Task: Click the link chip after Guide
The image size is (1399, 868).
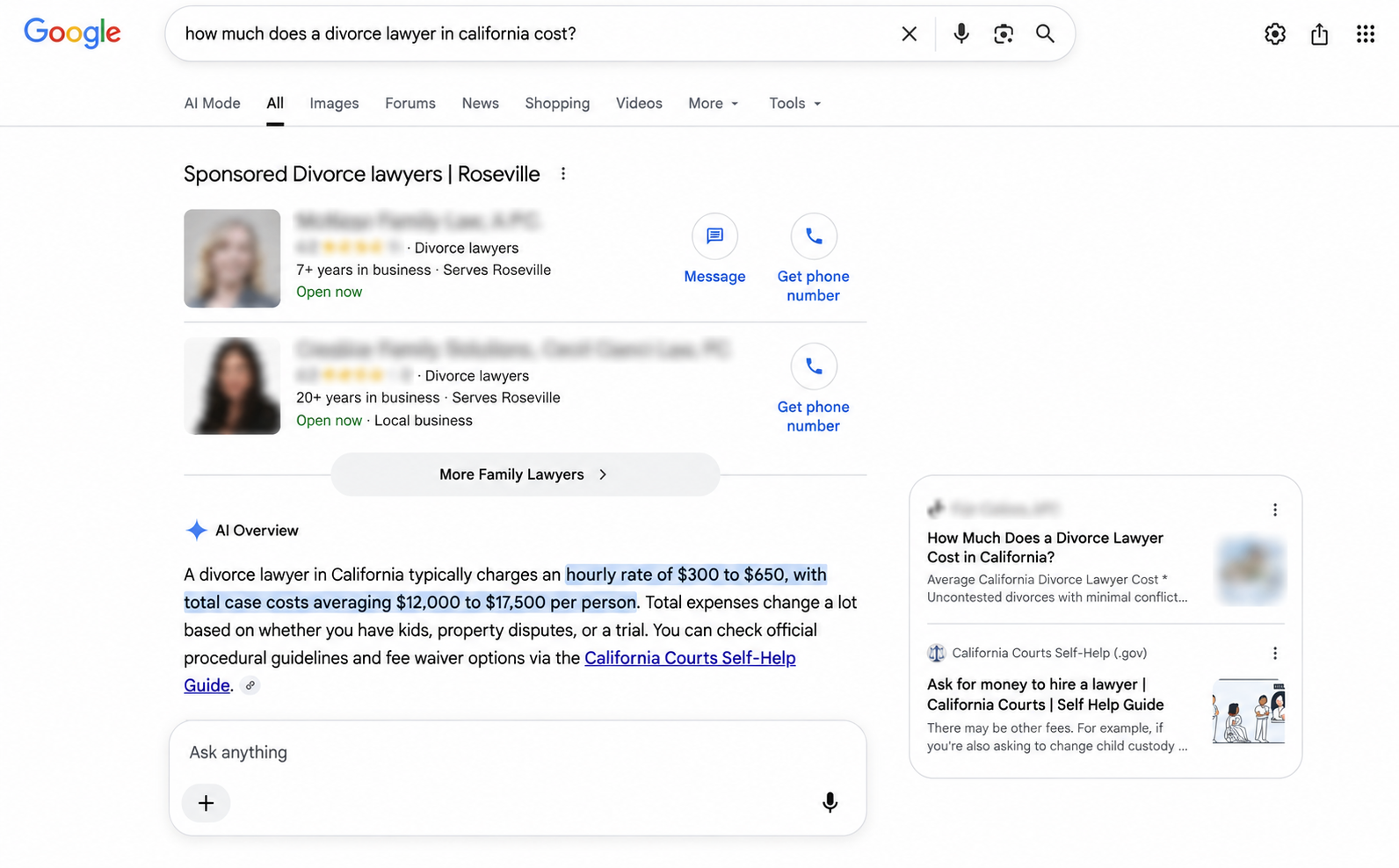Action: pos(250,685)
